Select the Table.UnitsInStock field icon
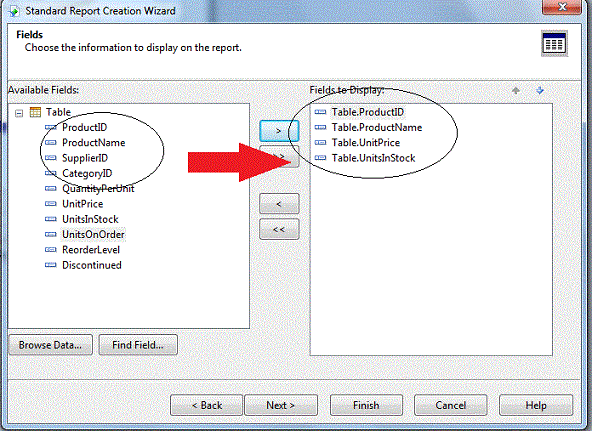 (320, 158)
